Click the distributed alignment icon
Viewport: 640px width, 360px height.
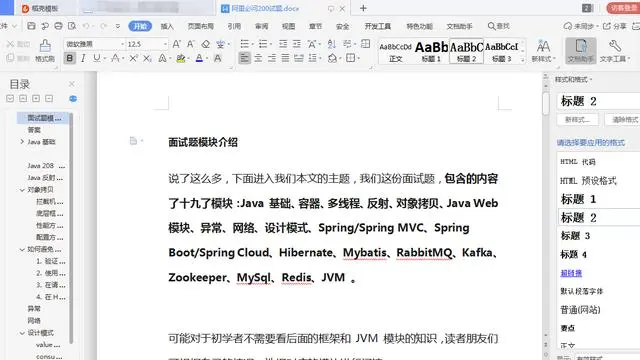coord(299,58)
